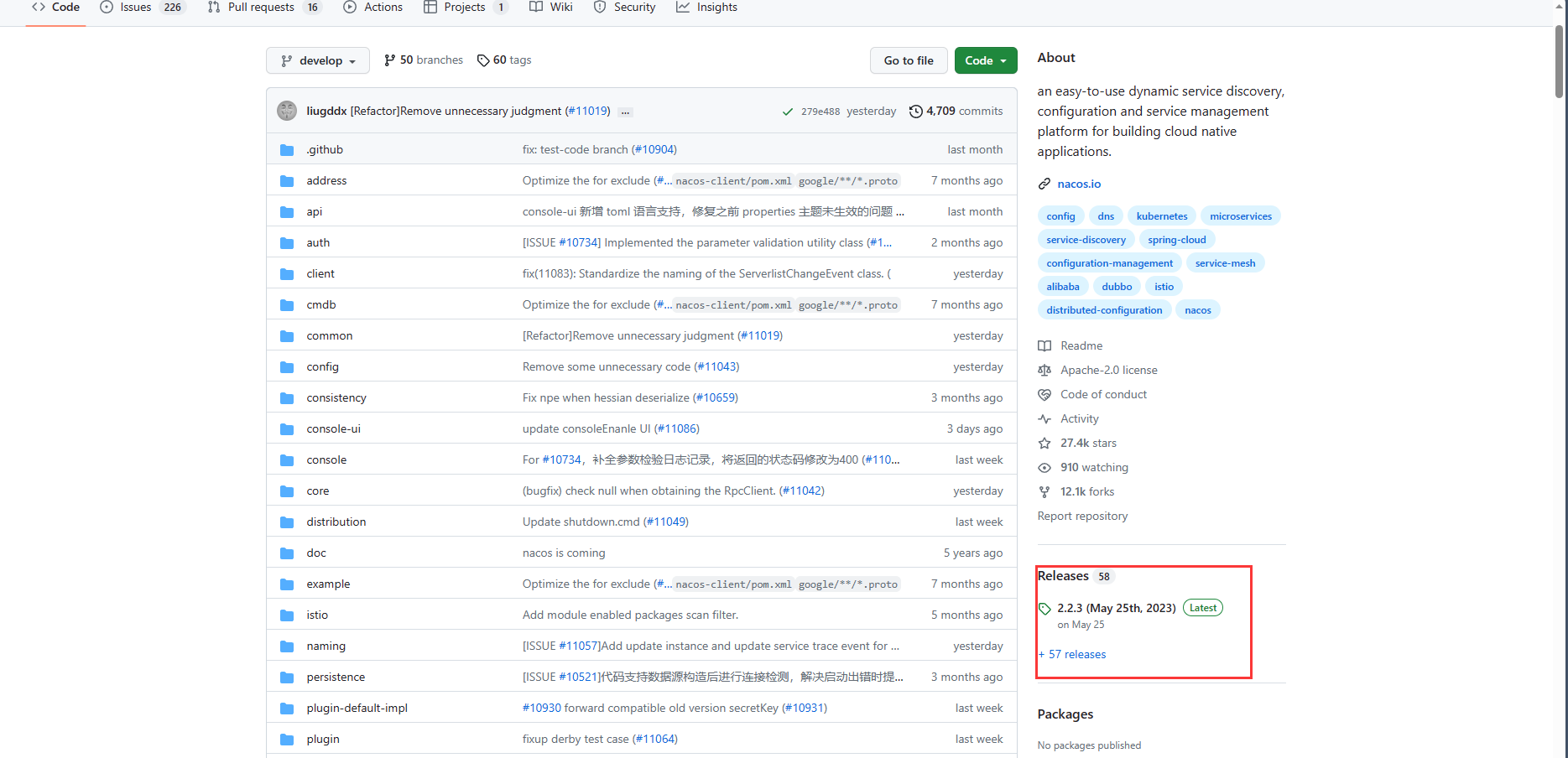Click the Security shield icon in navigation
The height and width of the screenshot is (758, 1568).
tap(600, 7)
